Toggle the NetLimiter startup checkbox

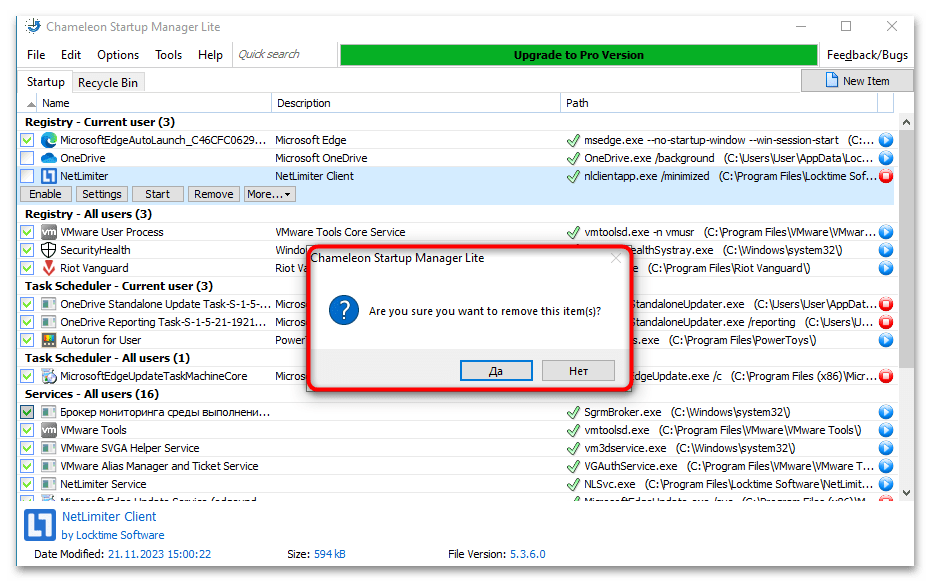click(27, 176)
